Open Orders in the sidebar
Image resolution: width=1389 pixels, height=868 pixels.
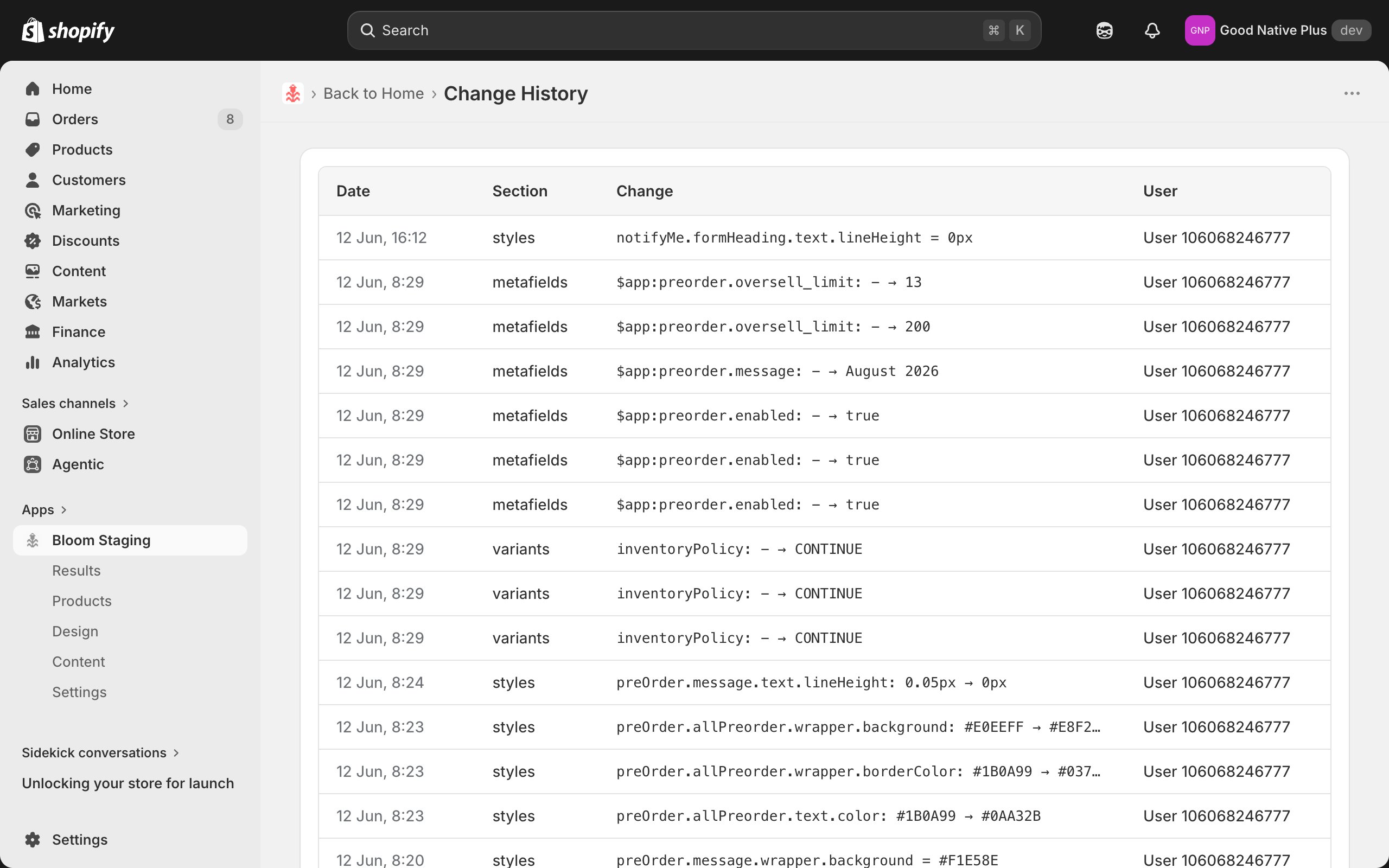click(x=130, y=119)
